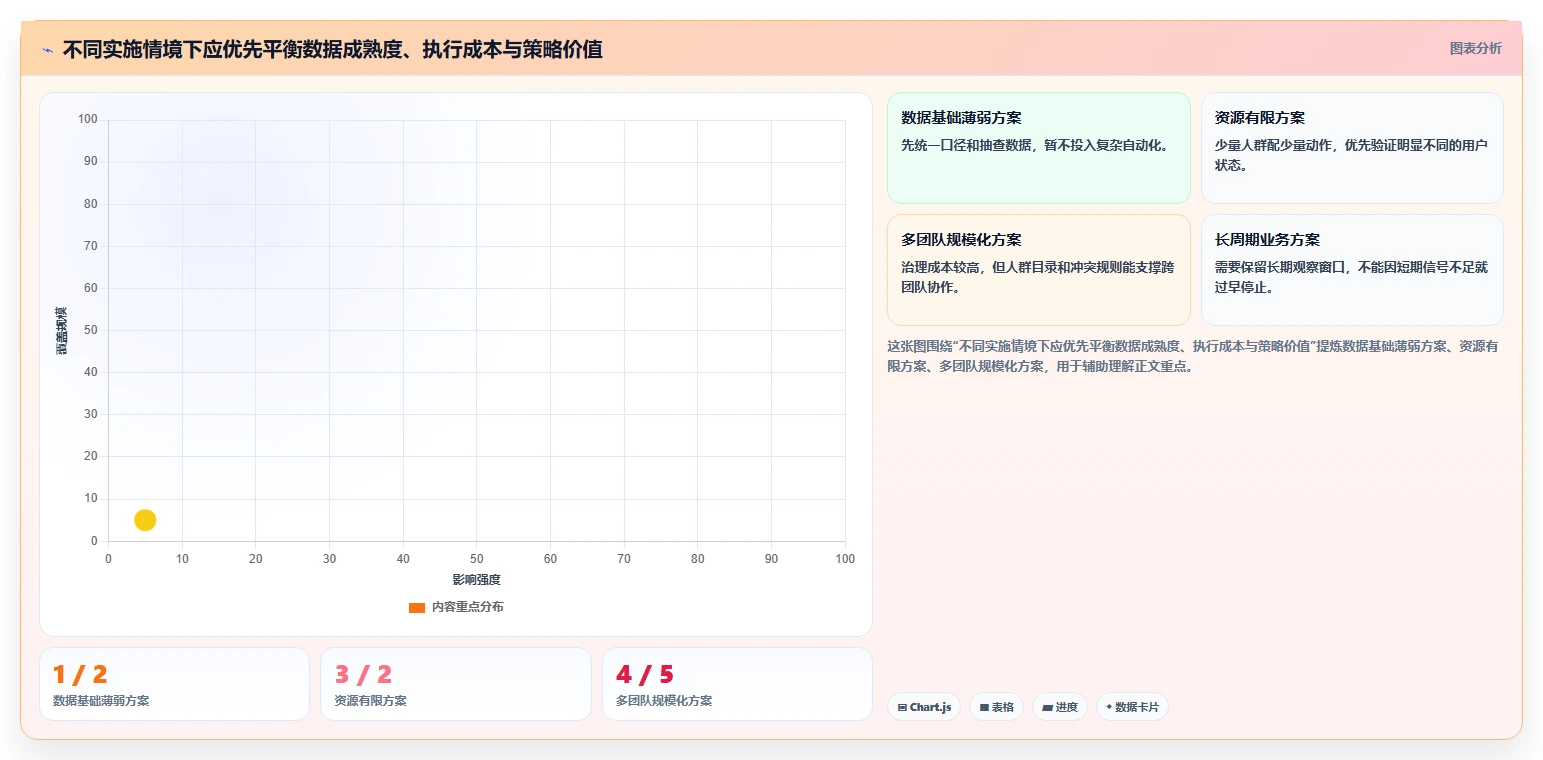
Task: Click the lightning icon beside the header title
Action: 47,49
